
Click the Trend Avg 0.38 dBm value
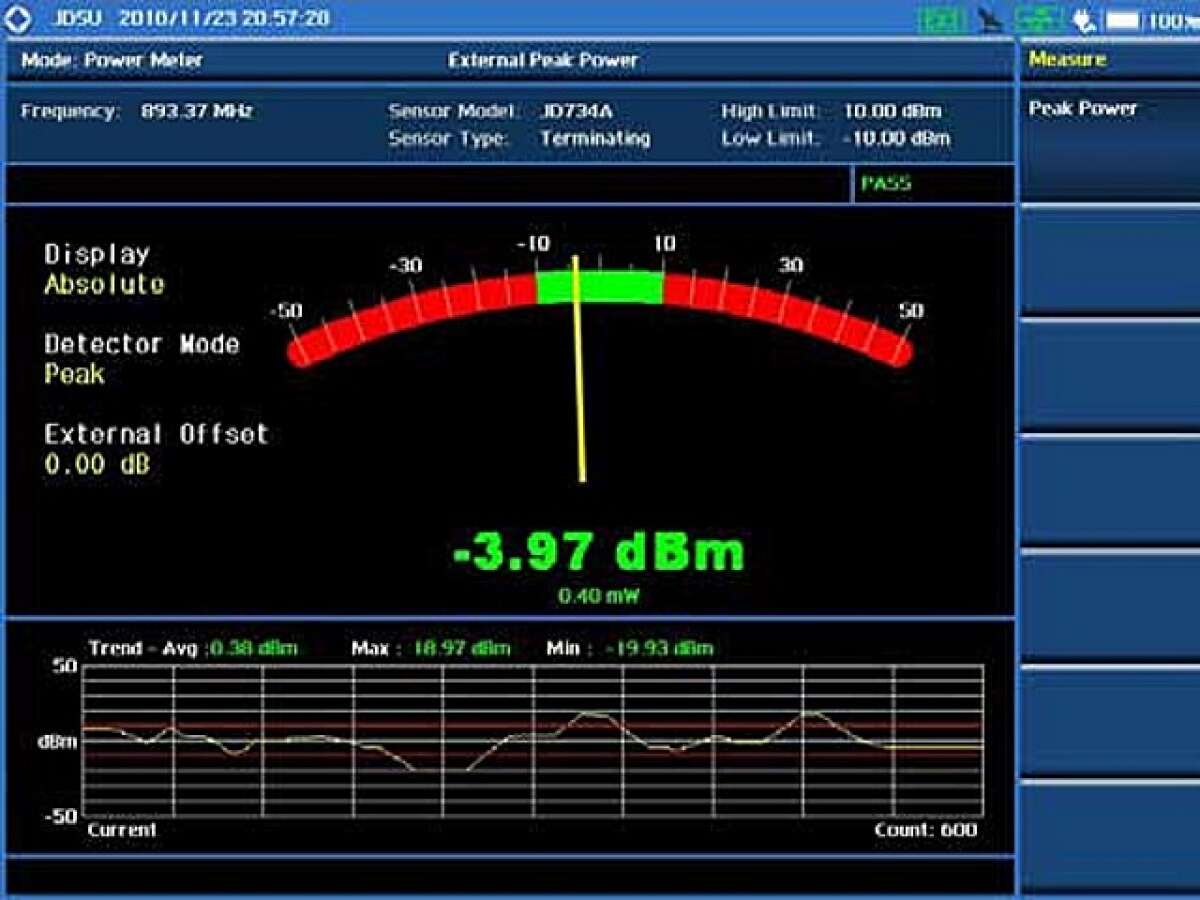click(x=254, y=648)
